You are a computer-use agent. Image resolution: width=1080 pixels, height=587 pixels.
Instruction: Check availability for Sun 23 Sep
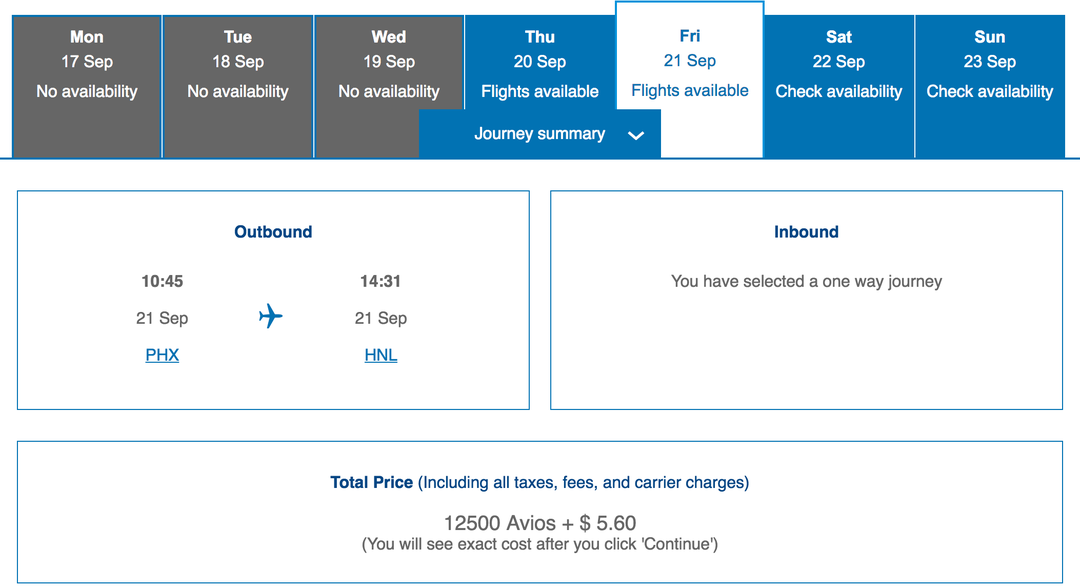point(989,62)
